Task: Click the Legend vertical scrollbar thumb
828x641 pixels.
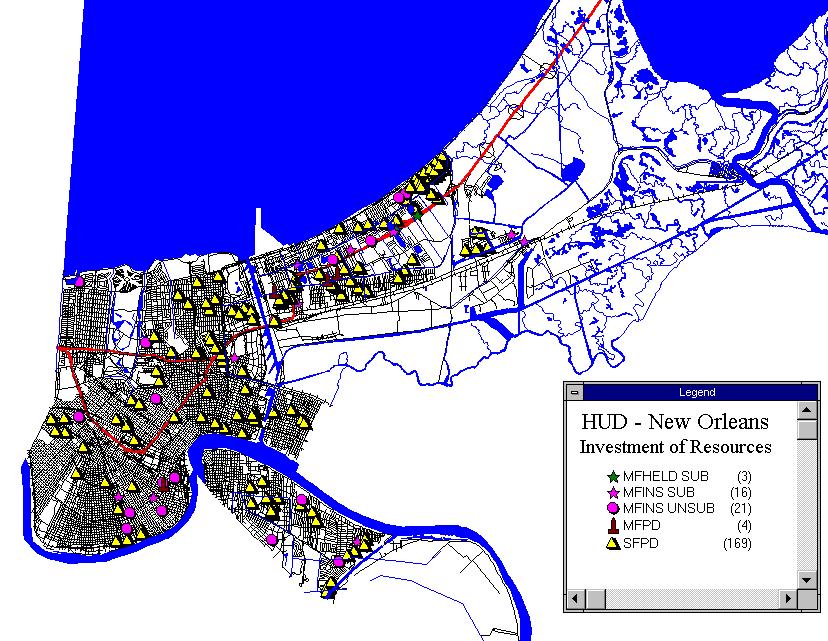Action: (806, 429)
